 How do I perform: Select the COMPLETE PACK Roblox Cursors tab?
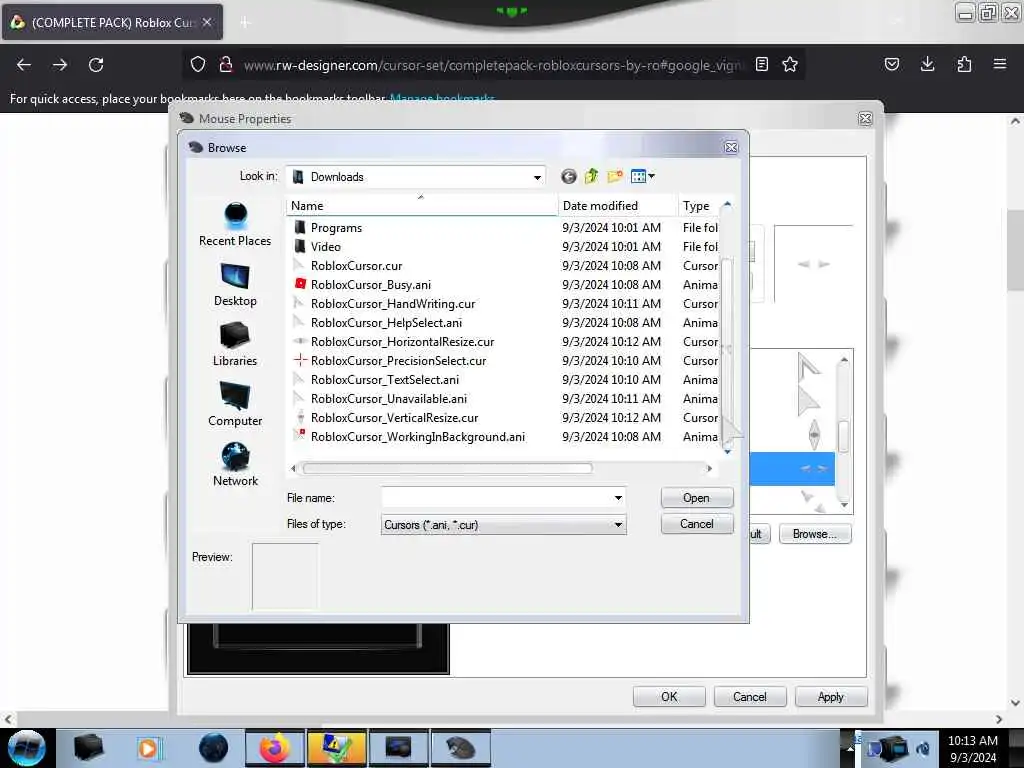(112, 22)
